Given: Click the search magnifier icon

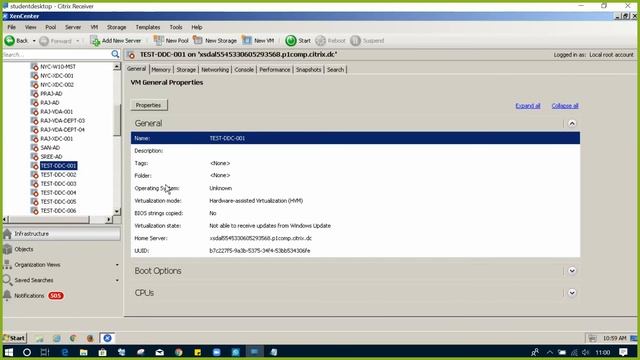Looking at the screenshot, I should tap(115, 54).
